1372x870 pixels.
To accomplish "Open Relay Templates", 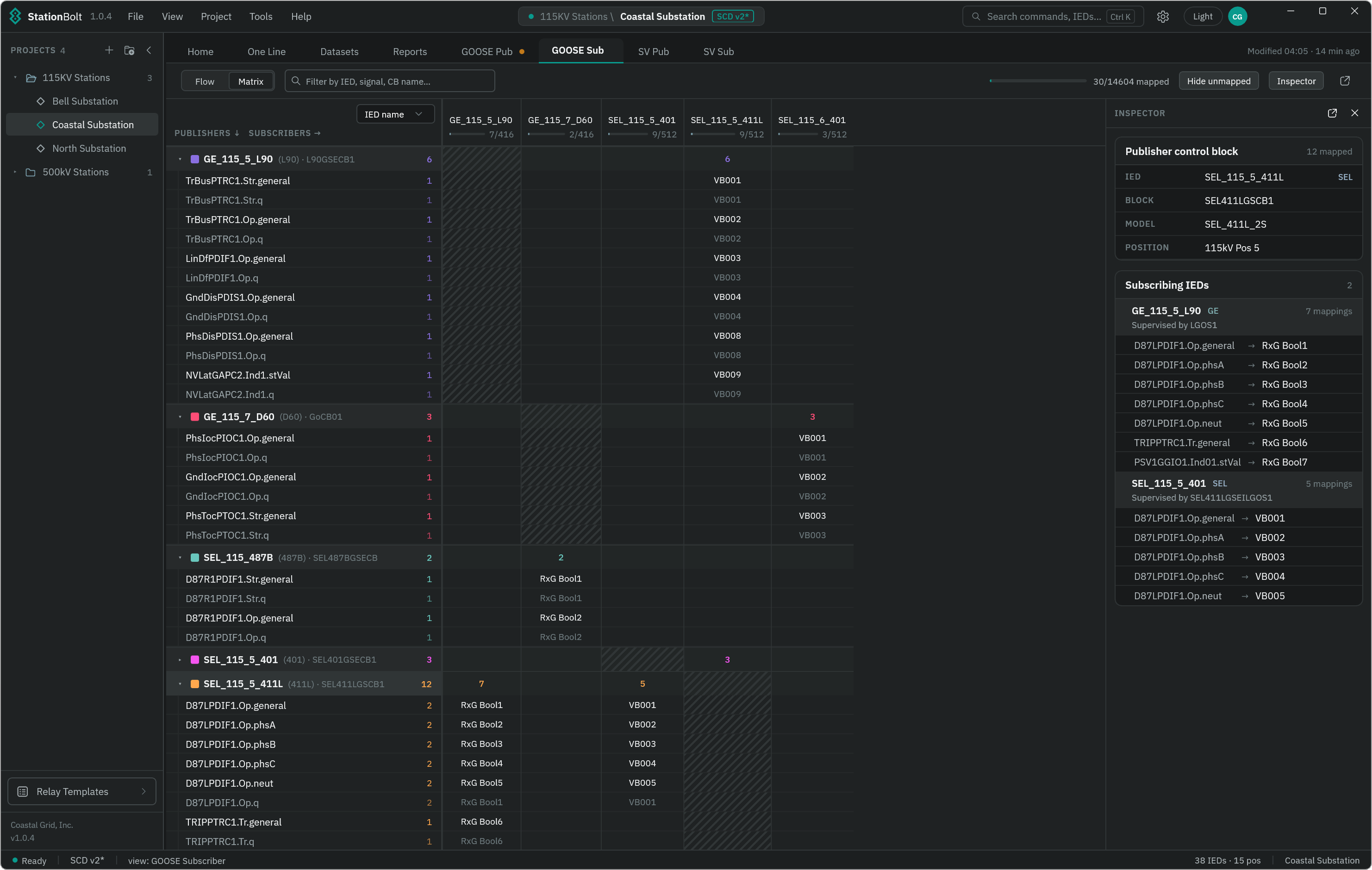I will [x=82, y=791].
